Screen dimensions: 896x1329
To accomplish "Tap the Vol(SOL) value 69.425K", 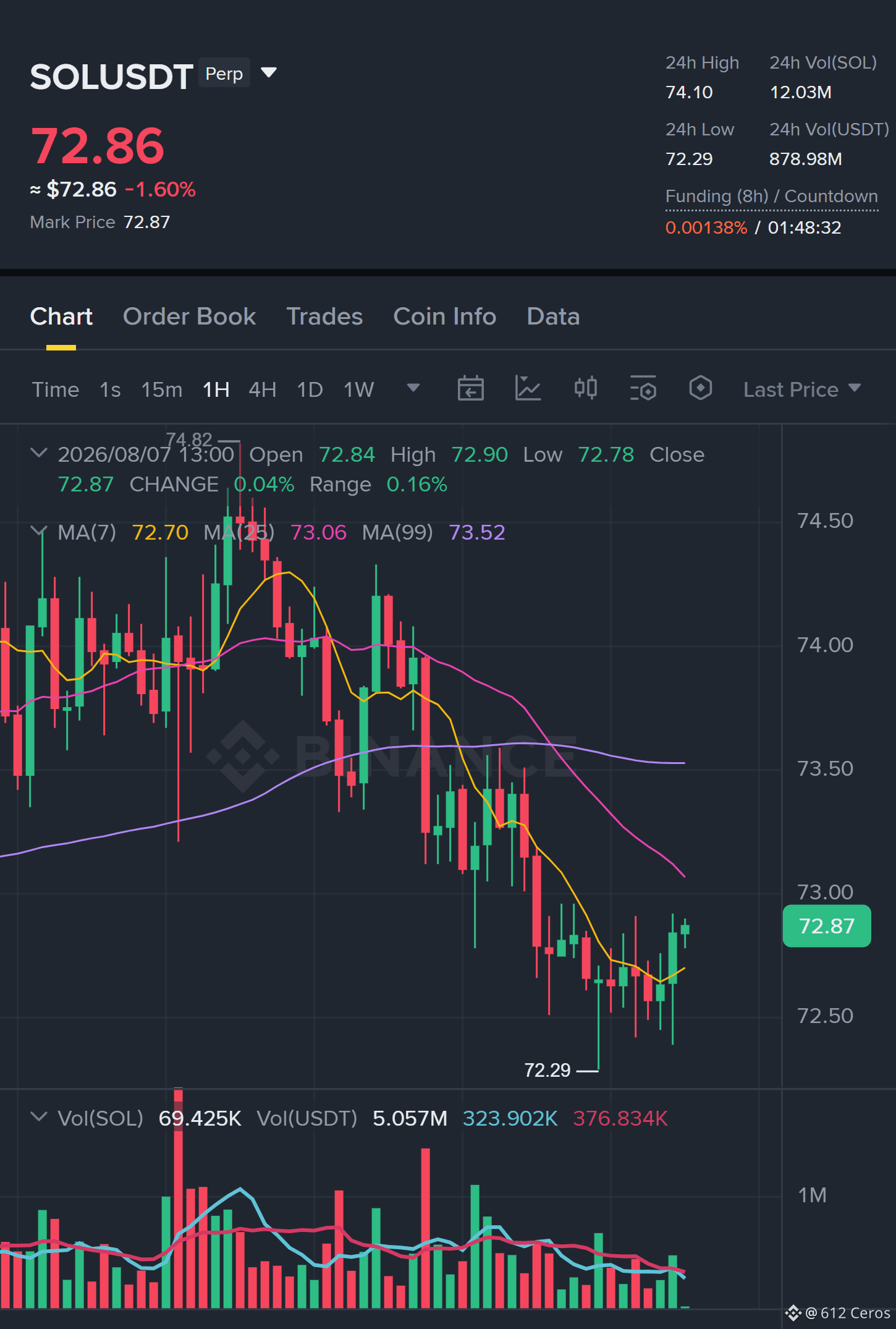I will (200, 1118).
